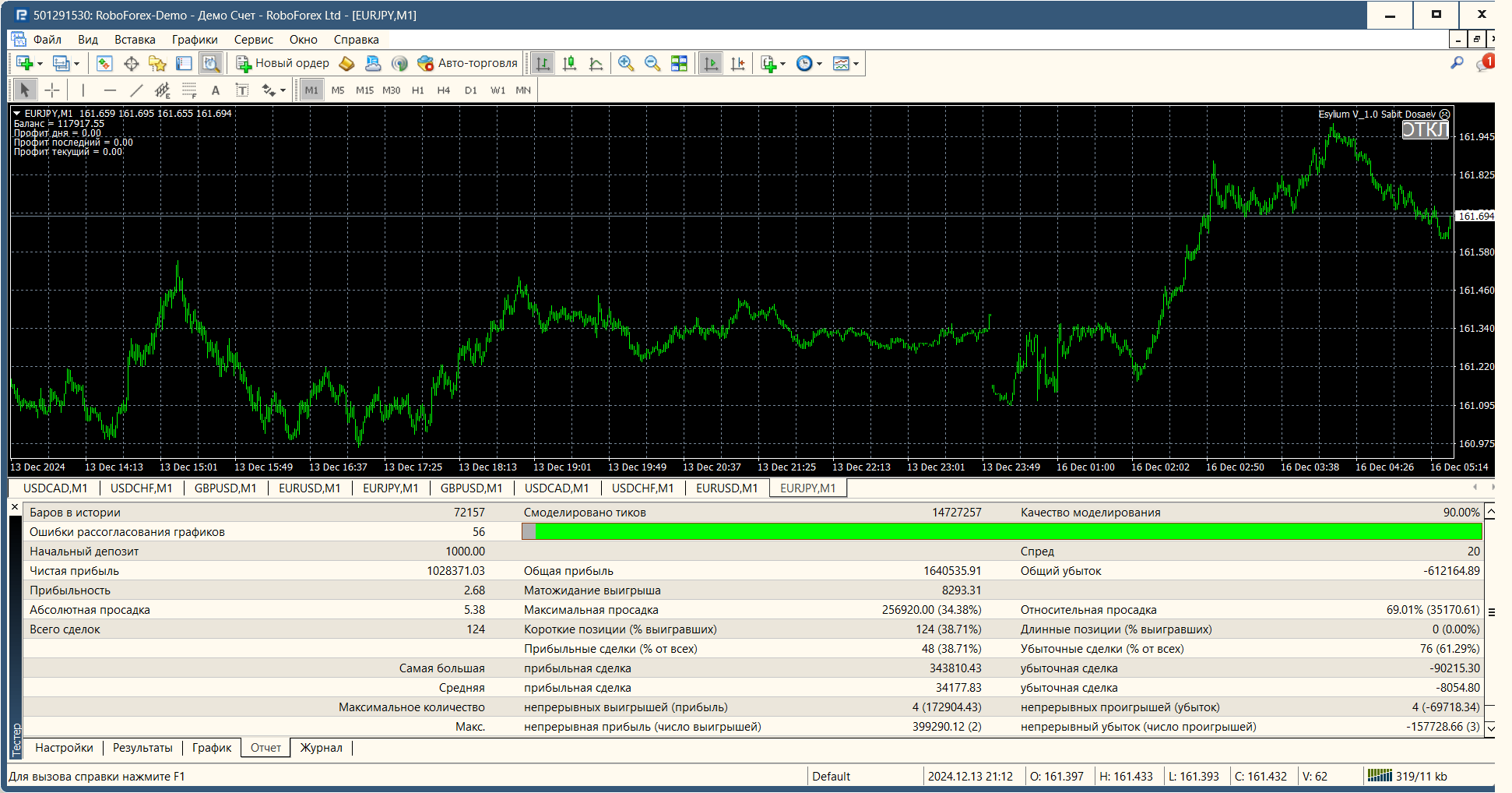1512x793 pixels.
Task: Open the Результаты tester tab
Action: (x=142, y=748)
